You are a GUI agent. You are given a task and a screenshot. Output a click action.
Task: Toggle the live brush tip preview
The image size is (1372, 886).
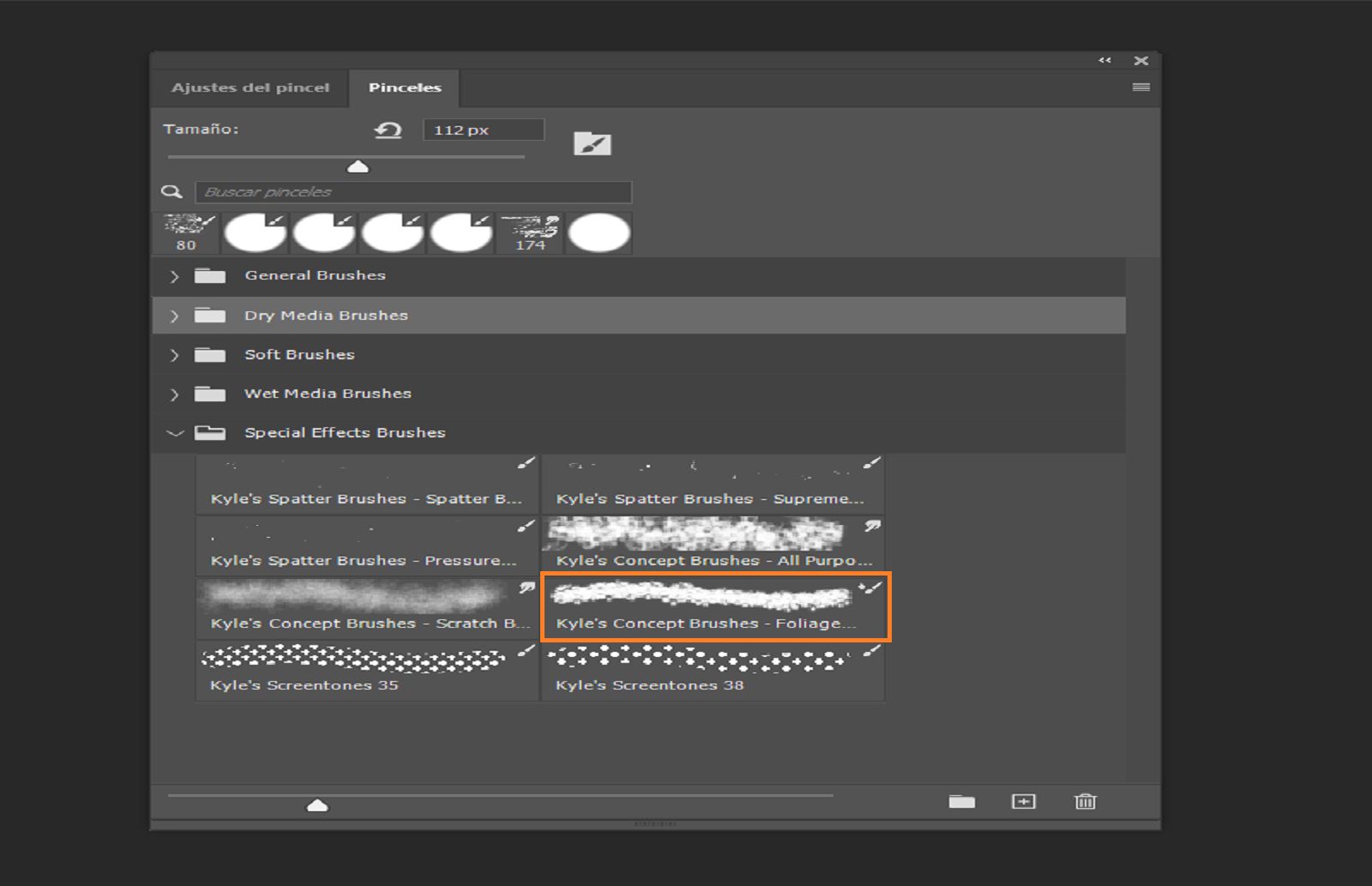(593, 142)
